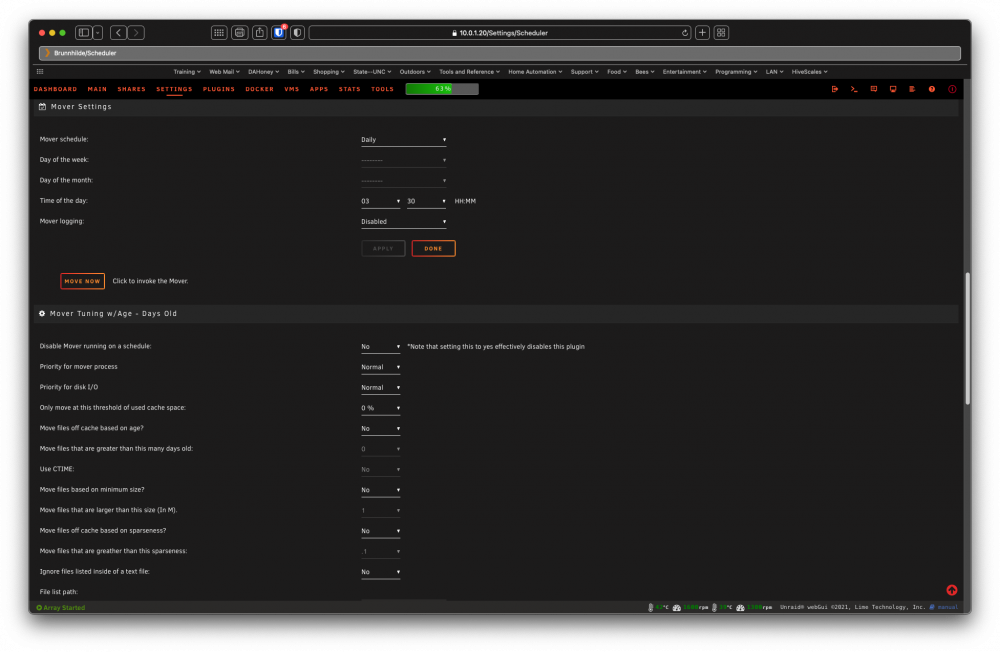This screenshot has width=1000, height=652.
Task: Open the Stats tab
Action: click(x=349, y=89)
